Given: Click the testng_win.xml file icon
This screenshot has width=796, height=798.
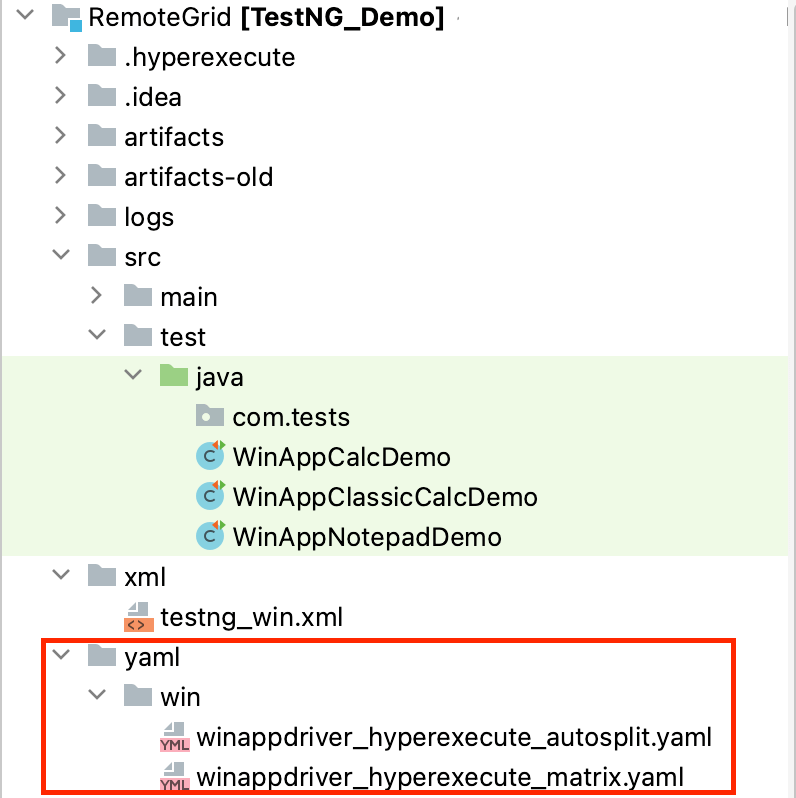Looking at the screenshot, I should pyautogui.click(x=138, y=617).
